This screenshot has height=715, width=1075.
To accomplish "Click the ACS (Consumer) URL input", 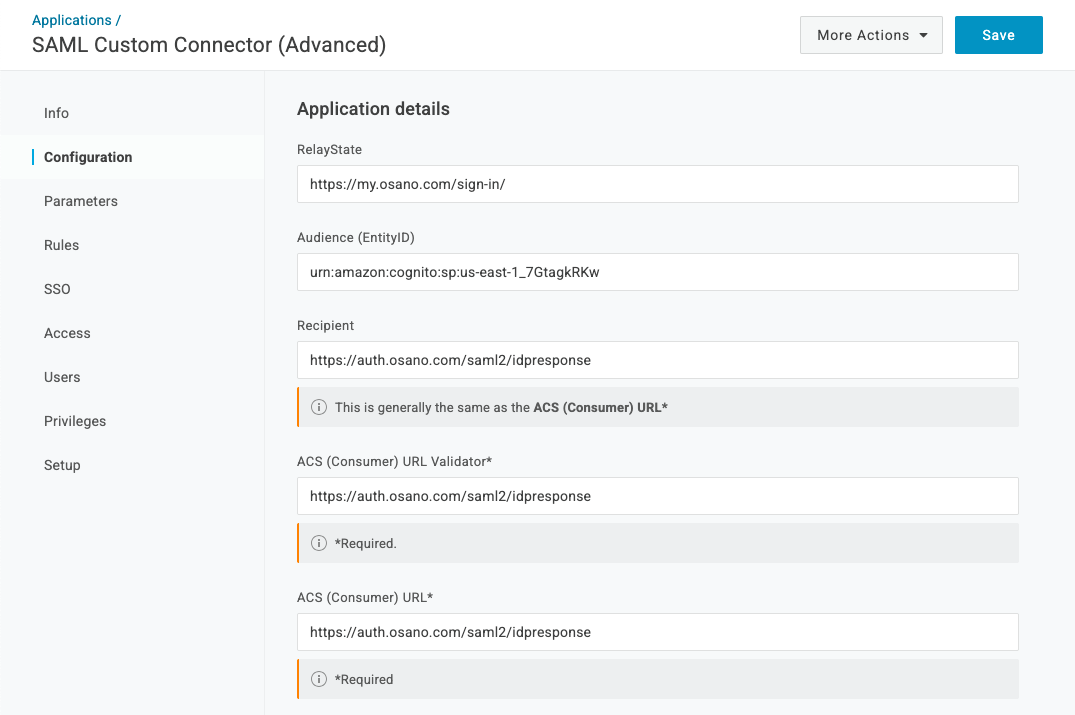I will tap(657, 632).
